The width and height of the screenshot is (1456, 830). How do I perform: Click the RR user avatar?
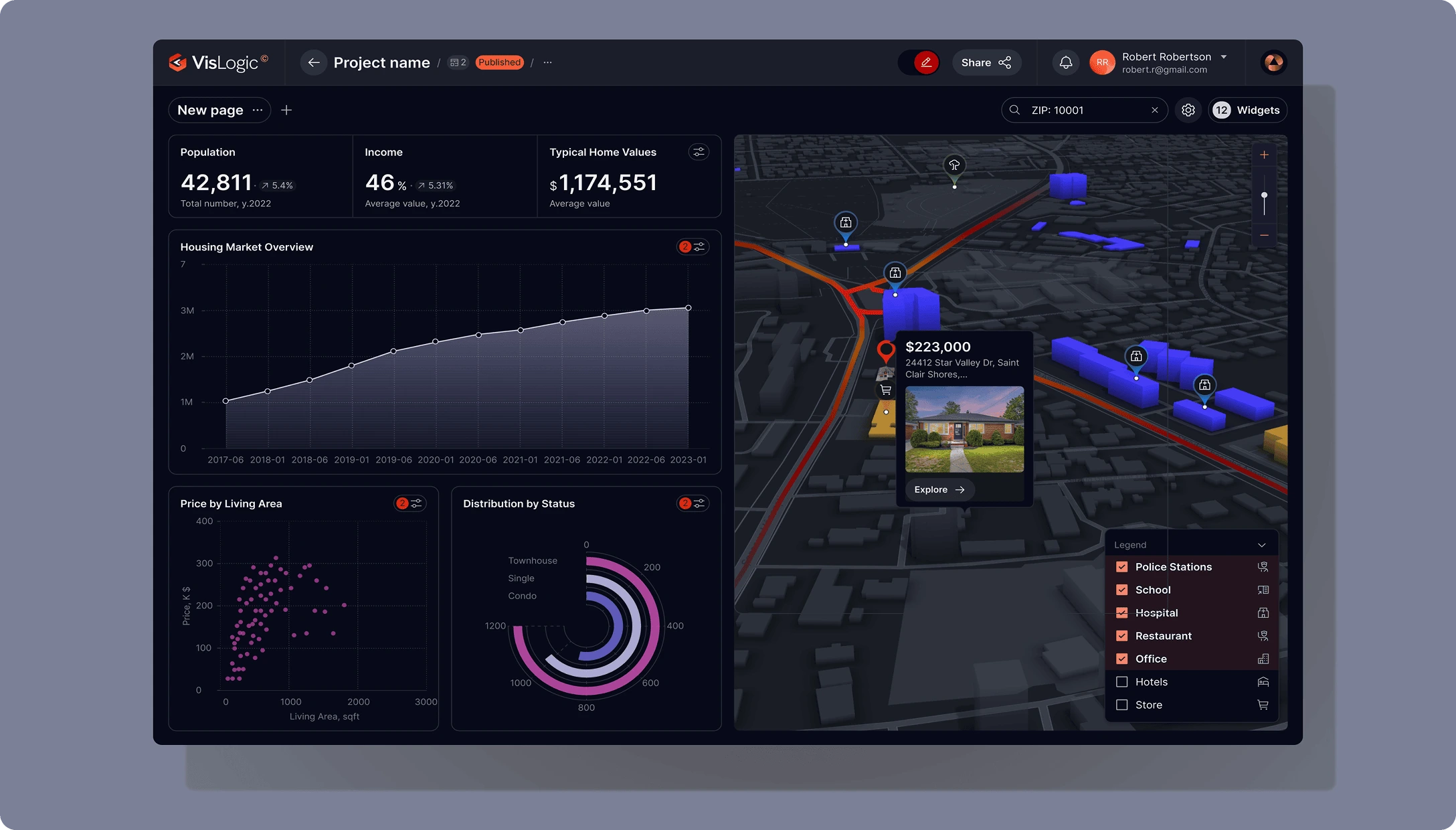[1102, 62]
